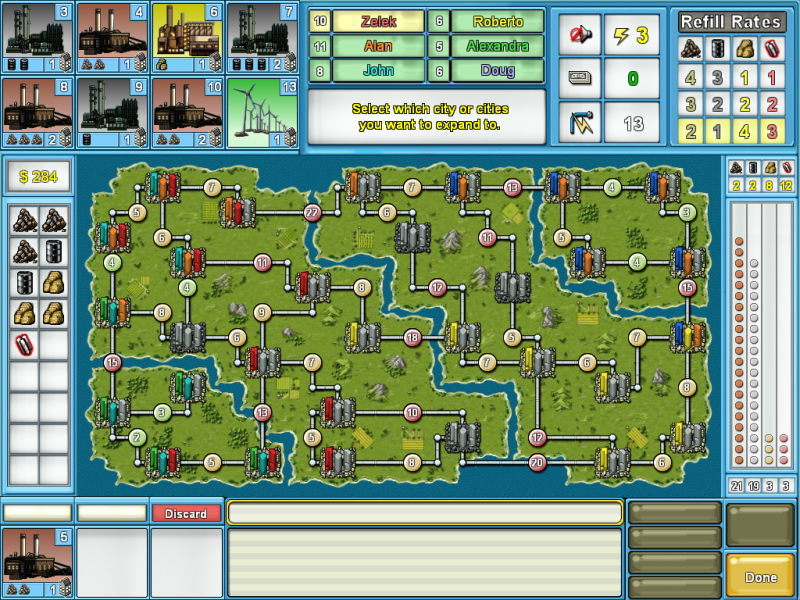
Task: Click garbage icon above resource market tracks
Action: [770, 168]
